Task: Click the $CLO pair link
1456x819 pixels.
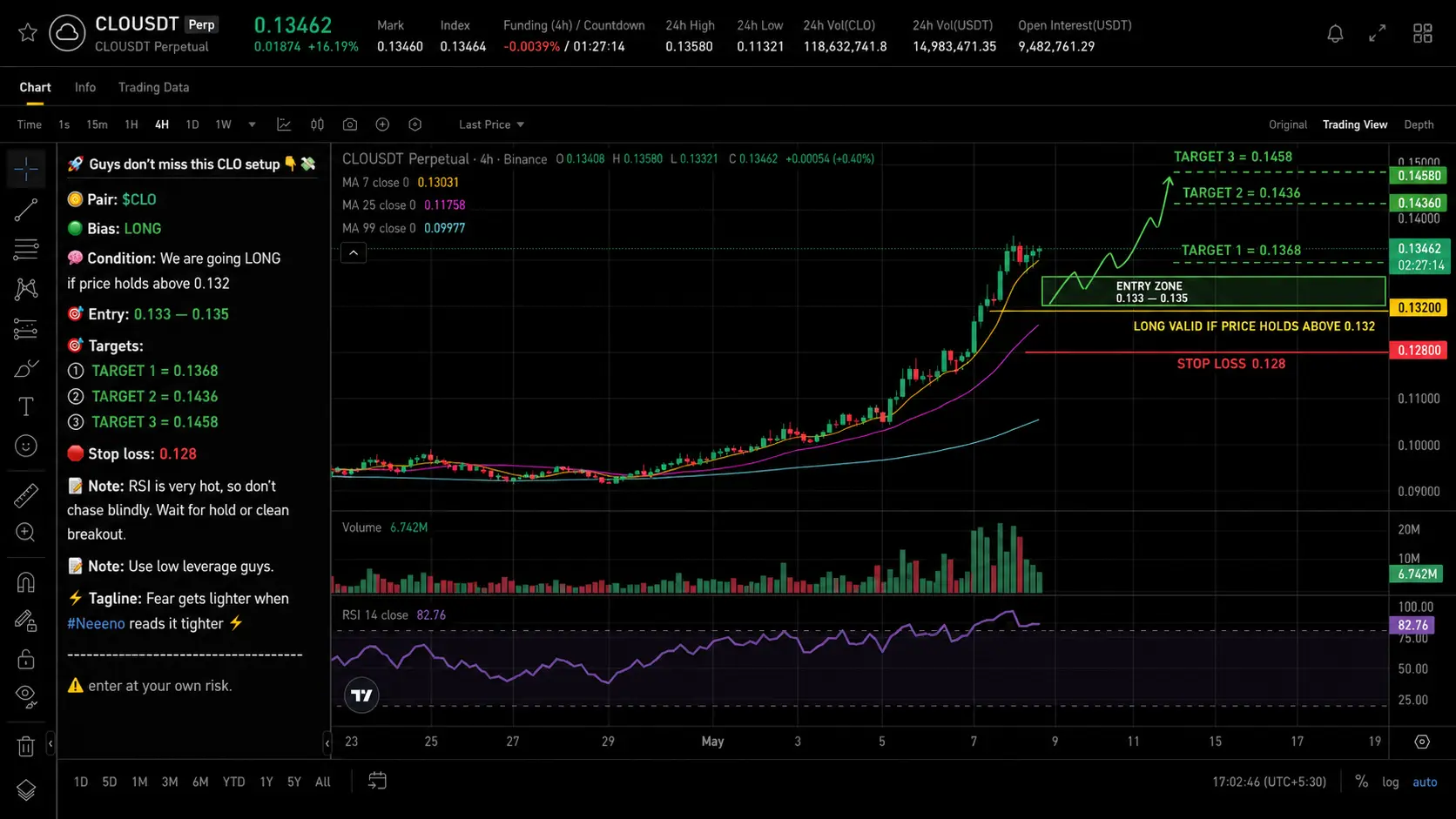Action: pyautogui.click(x=139, y=199)
